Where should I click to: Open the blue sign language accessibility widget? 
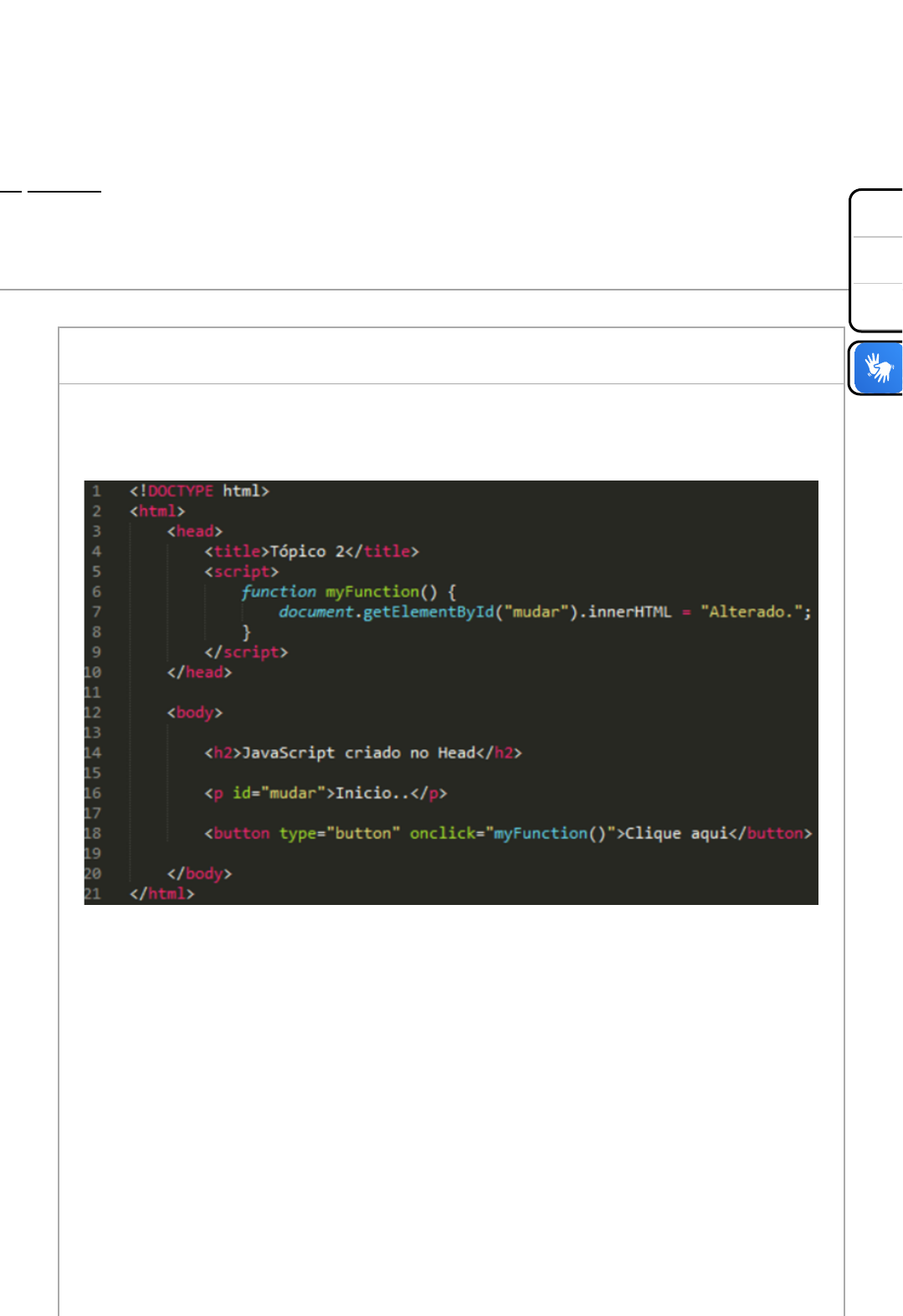click(x=878, y=368)
